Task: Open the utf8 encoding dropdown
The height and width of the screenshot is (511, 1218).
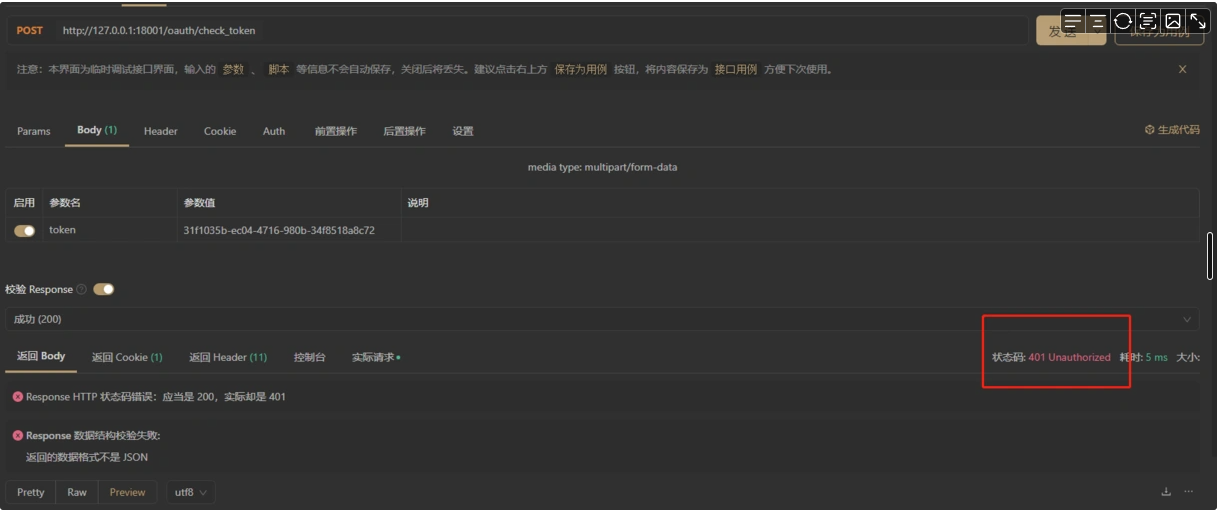Action: pos(191,492)
